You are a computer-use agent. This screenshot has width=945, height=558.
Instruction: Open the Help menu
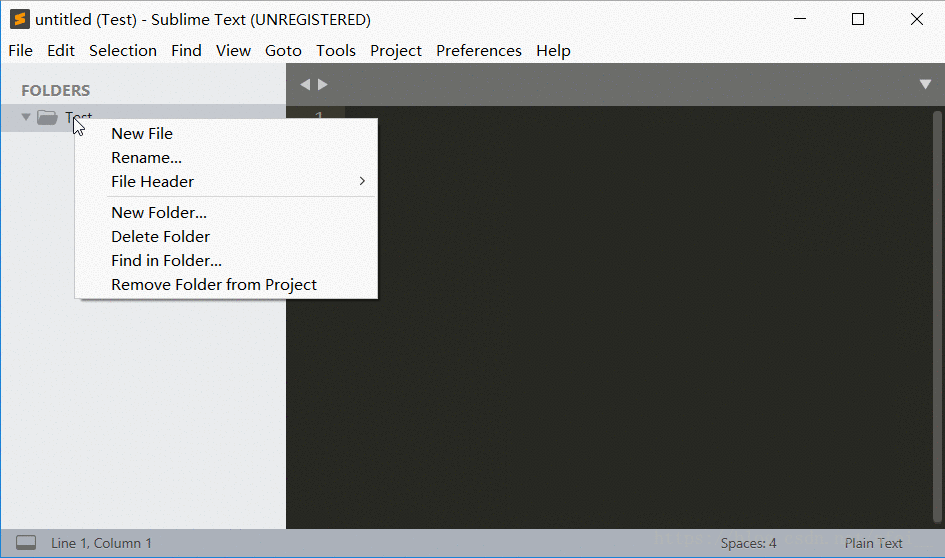(x=553, y=51)
